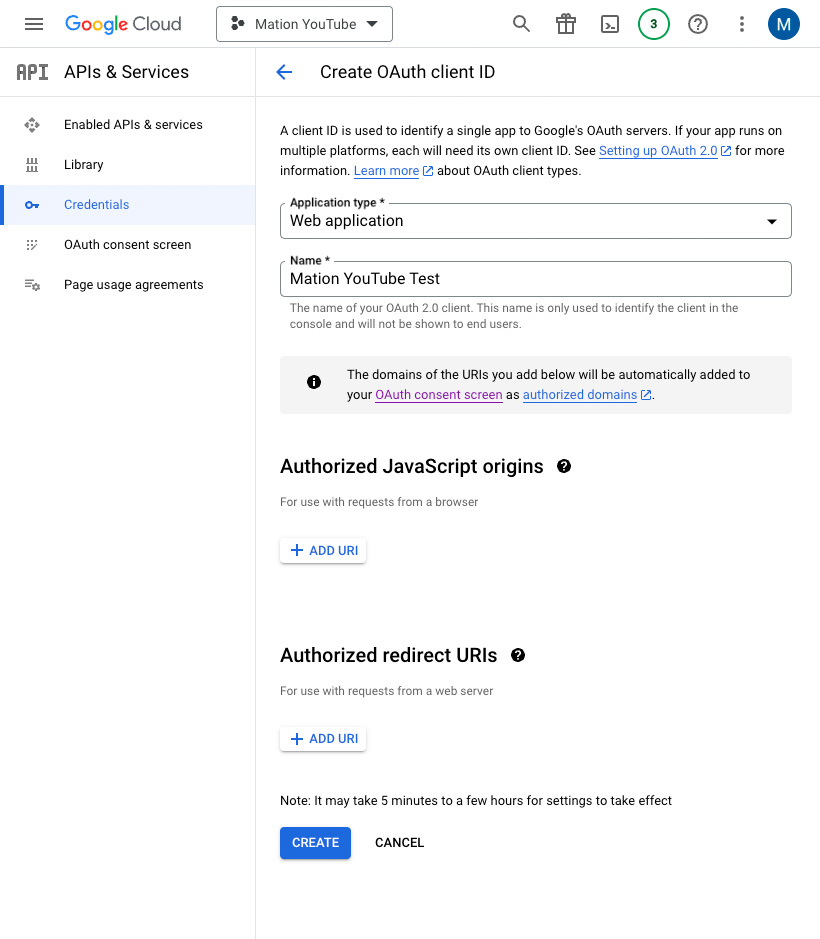Click the user account avatar M

pyautogui.click(x=783, y=24)
